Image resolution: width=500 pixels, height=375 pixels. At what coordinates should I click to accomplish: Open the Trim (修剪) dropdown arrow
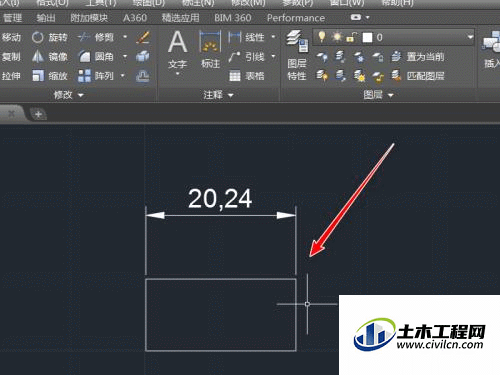click(x=125, y=37)
